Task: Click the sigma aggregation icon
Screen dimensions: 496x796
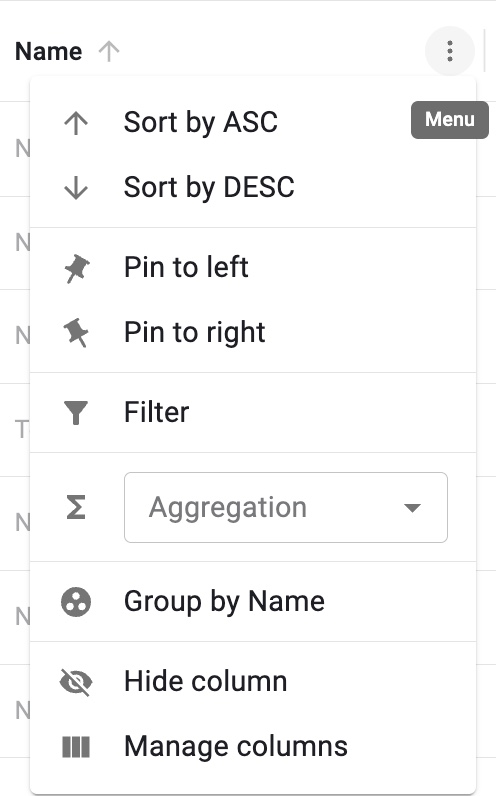Action: pyautogui.click(x=76, y=507)
